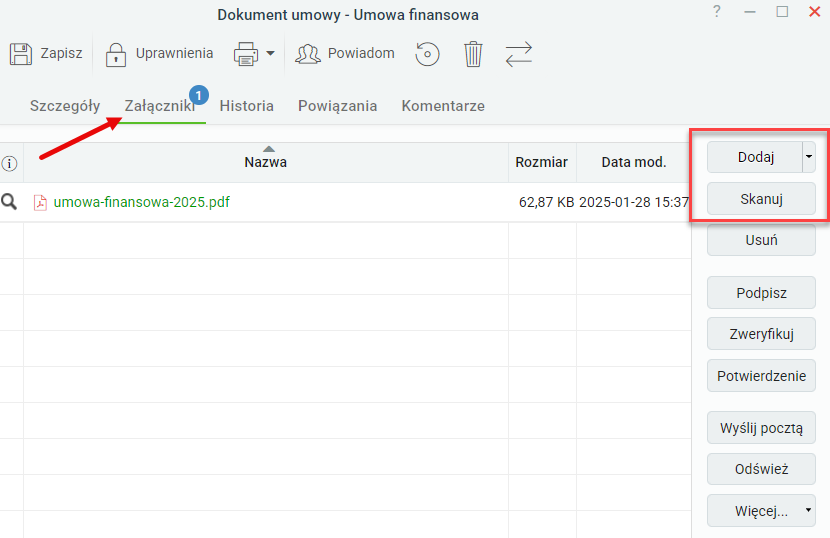Click the Usuń button
This screenshot has width=830, height=538.
click(761, 240)
